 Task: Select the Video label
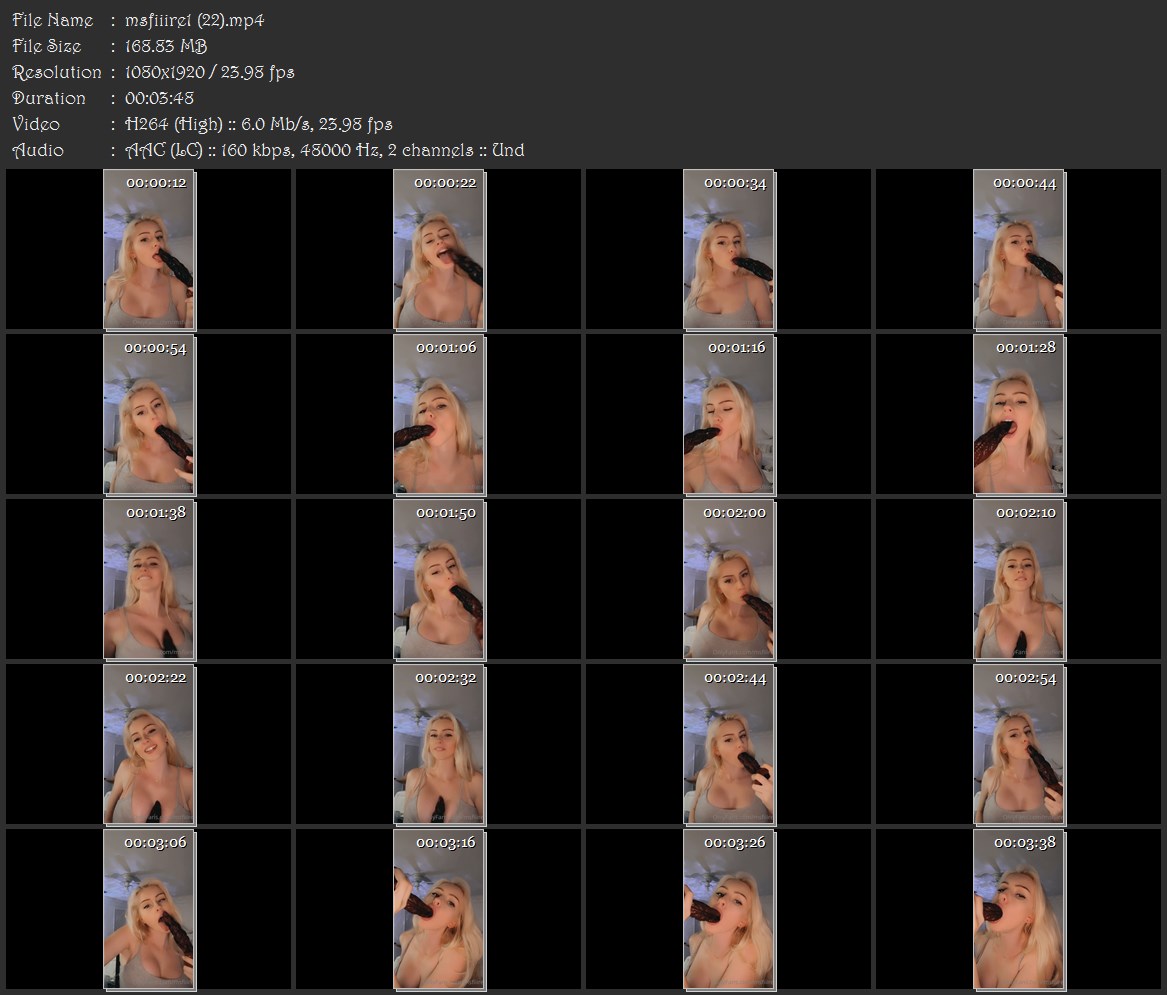pyautogui.click(x=36, y=124)
